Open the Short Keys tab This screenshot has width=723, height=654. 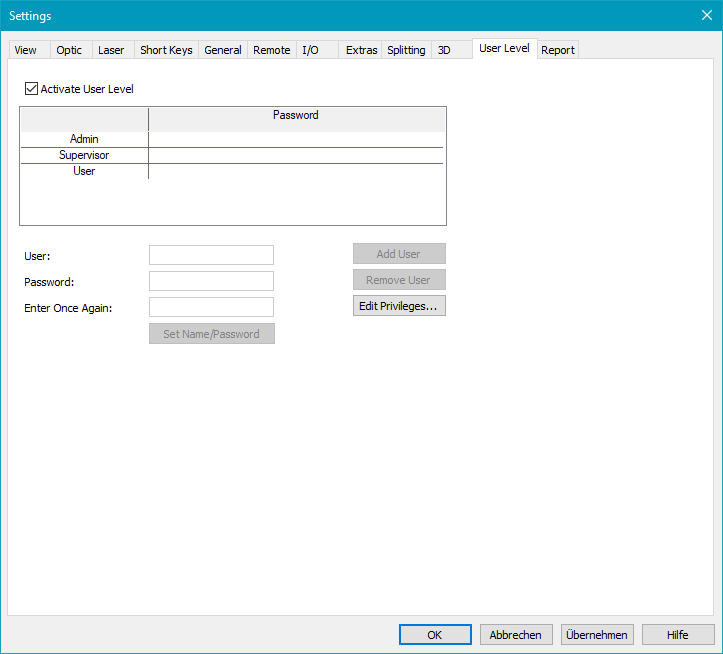(x=166, y=50)
